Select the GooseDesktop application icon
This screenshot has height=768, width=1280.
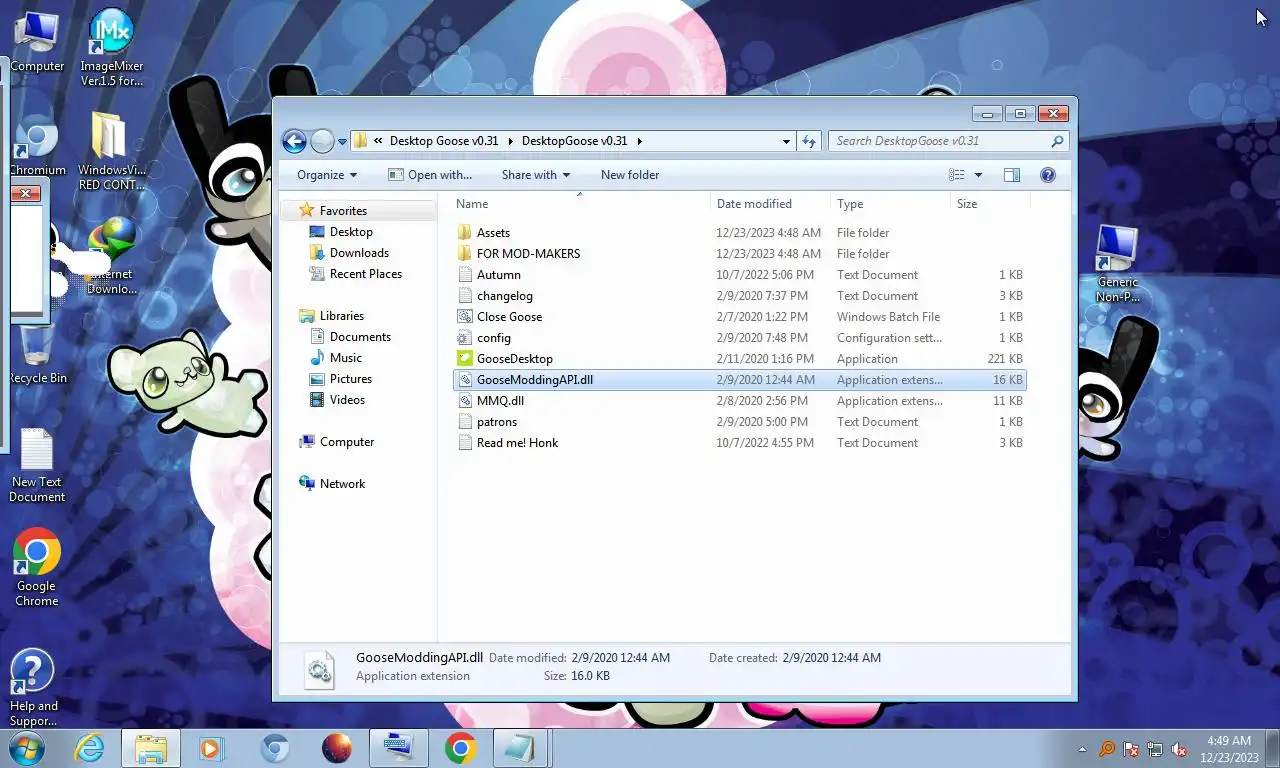pos(464,359)
